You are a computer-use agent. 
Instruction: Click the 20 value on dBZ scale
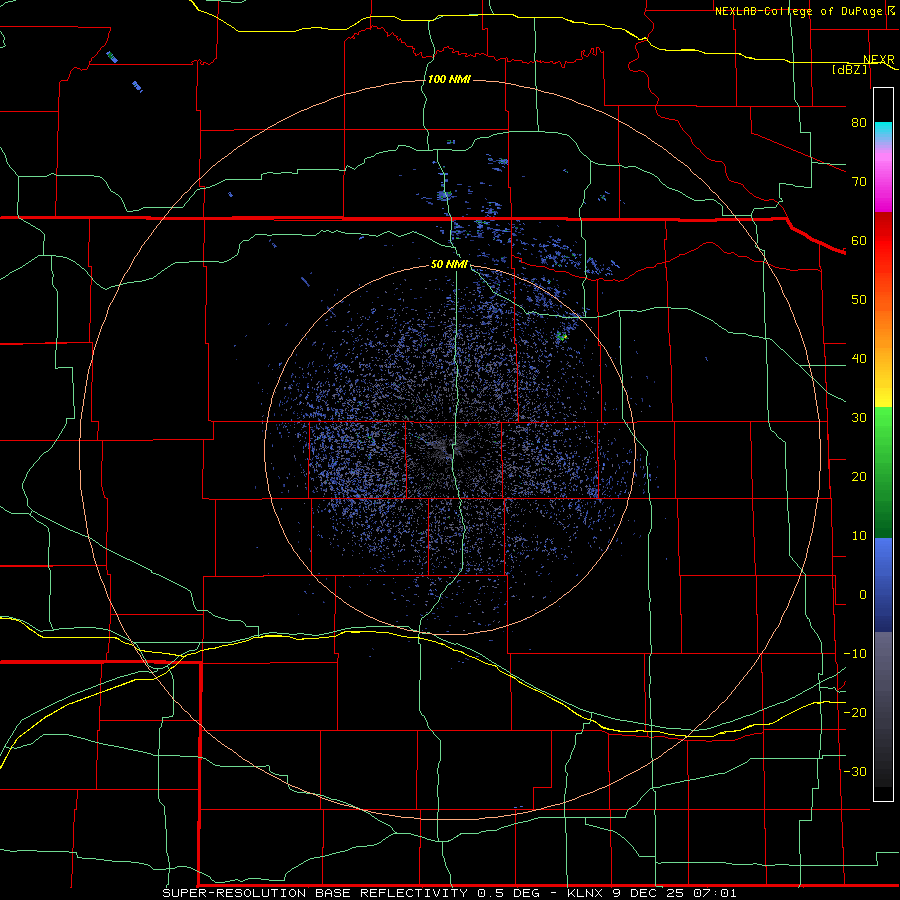859,476
